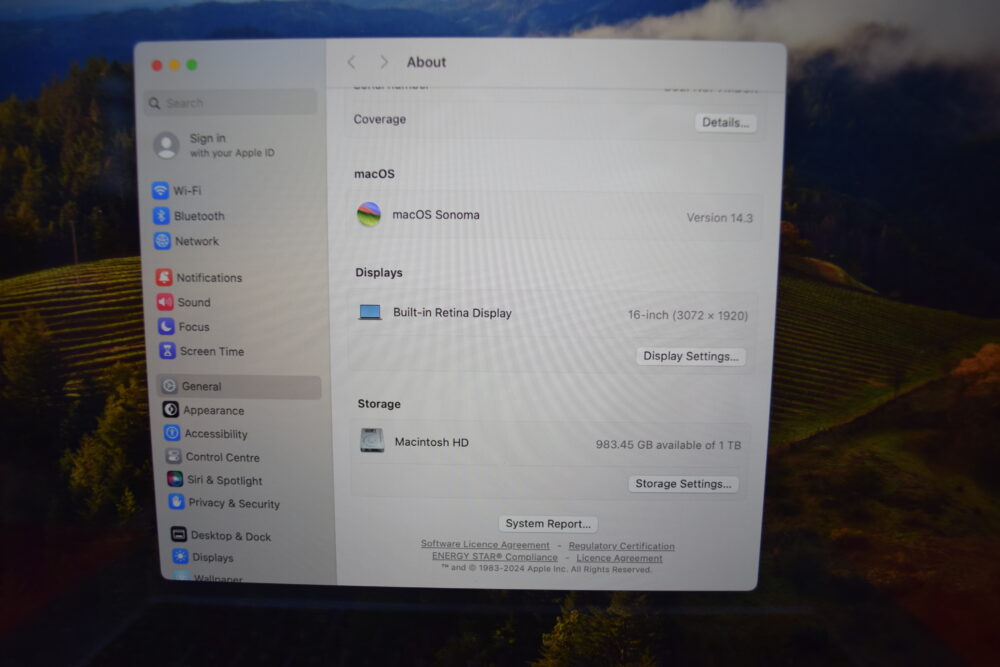The width and height of the screenshot is (1000, 667).
Task: Open Control Centre settings
Action: point(245,457)
